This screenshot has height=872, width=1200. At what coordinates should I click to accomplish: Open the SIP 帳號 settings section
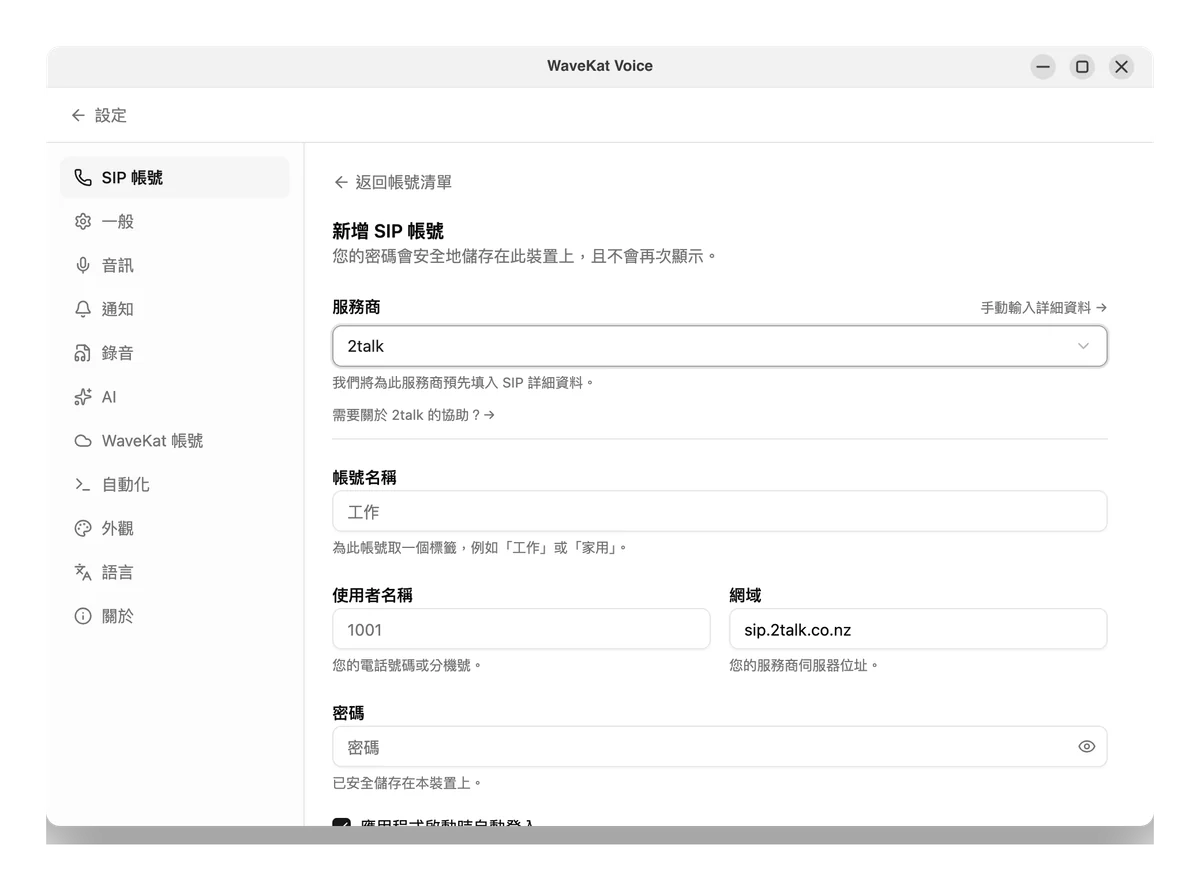[x=175, y=178]
